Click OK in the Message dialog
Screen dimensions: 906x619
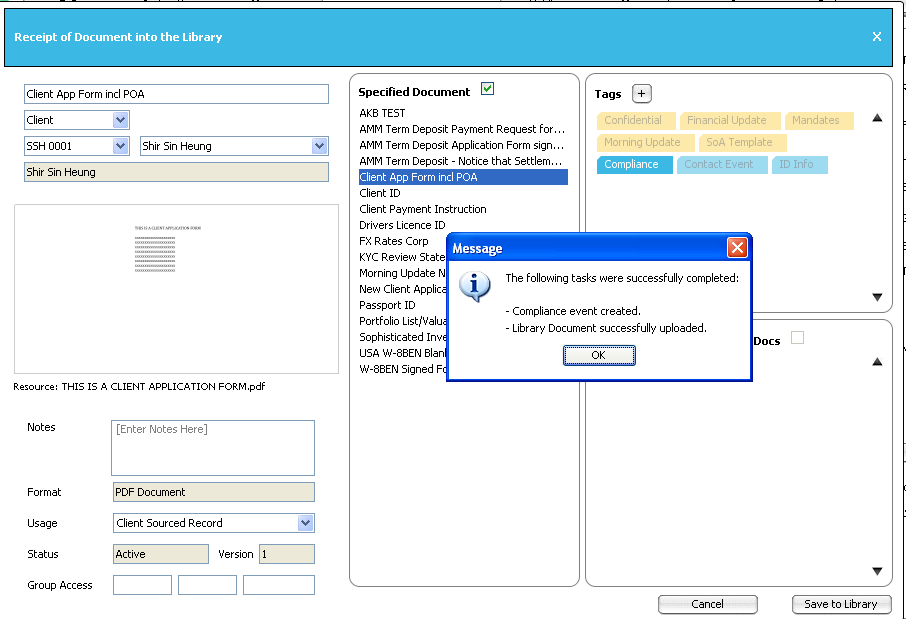pos(598,355)
